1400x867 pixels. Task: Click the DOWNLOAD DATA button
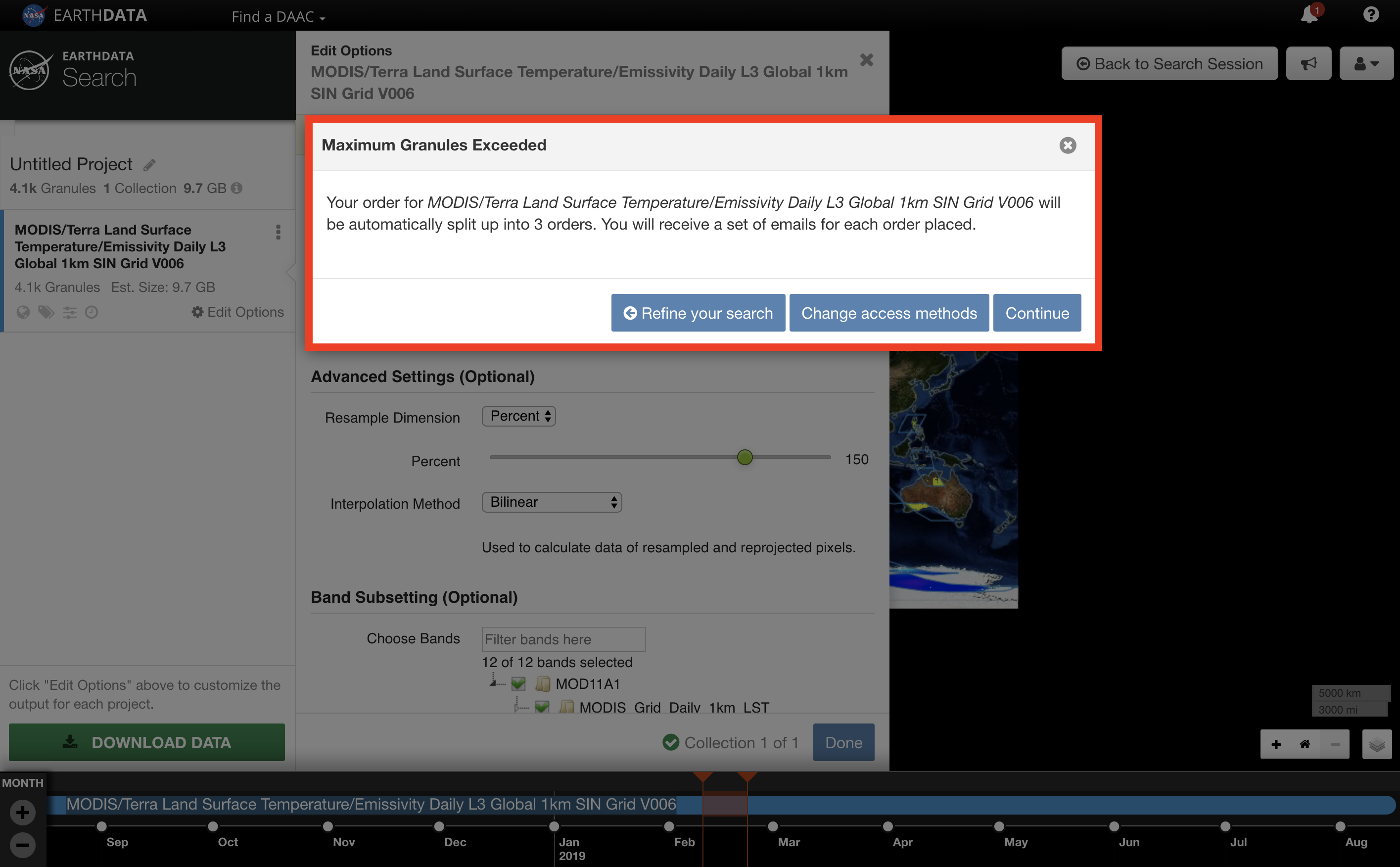click(x=147, y=742)
